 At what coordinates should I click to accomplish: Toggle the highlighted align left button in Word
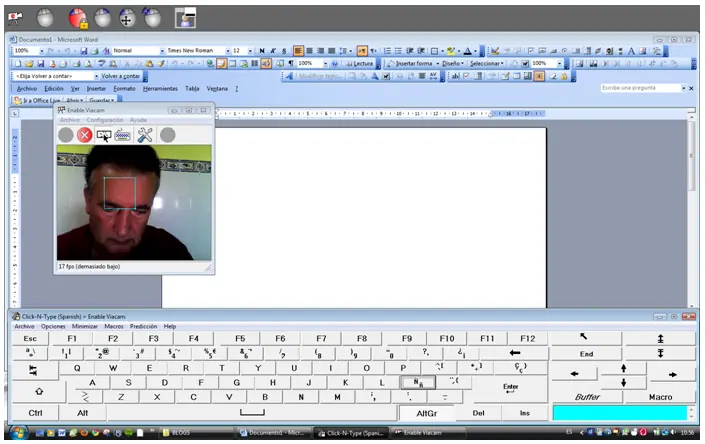[298, 51]
